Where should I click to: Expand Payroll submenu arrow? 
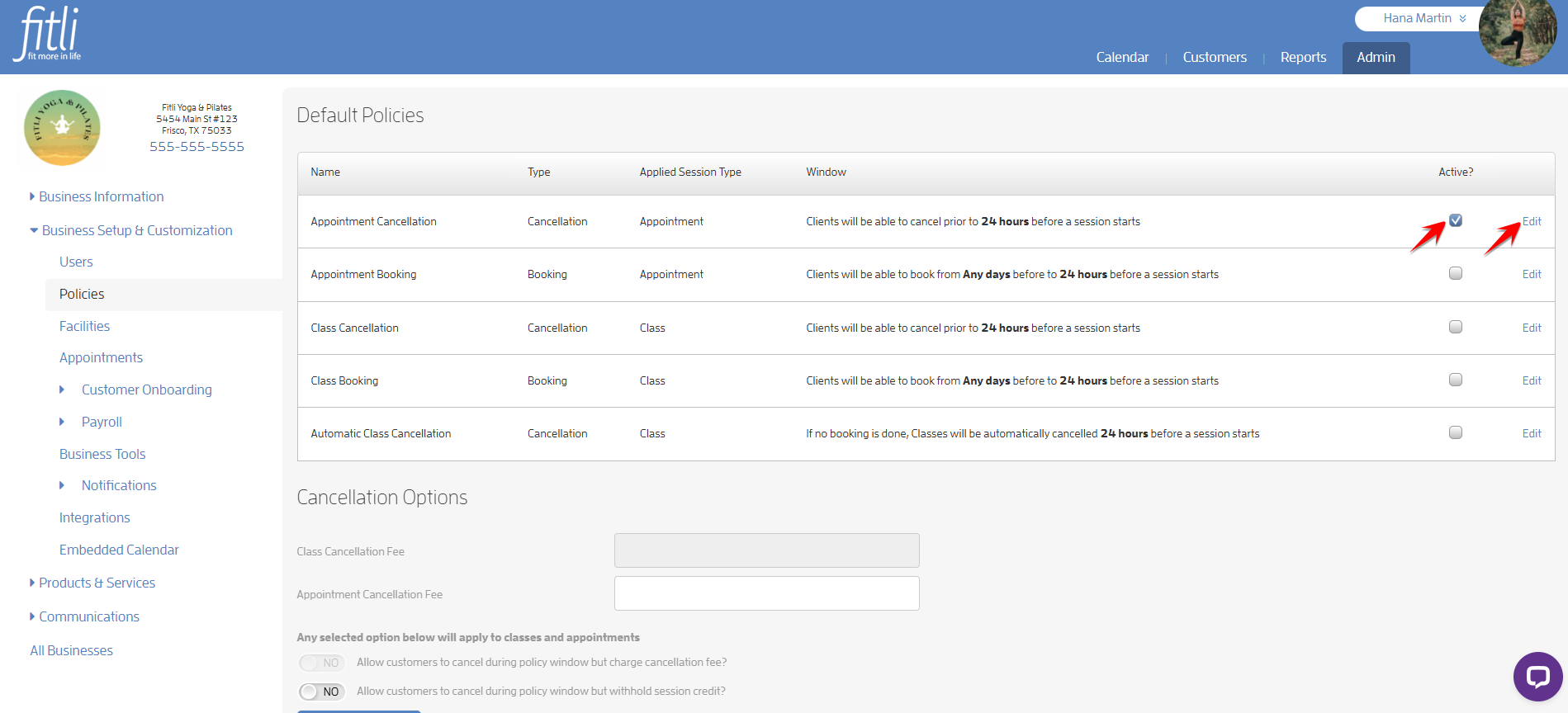tap(62, 422)
